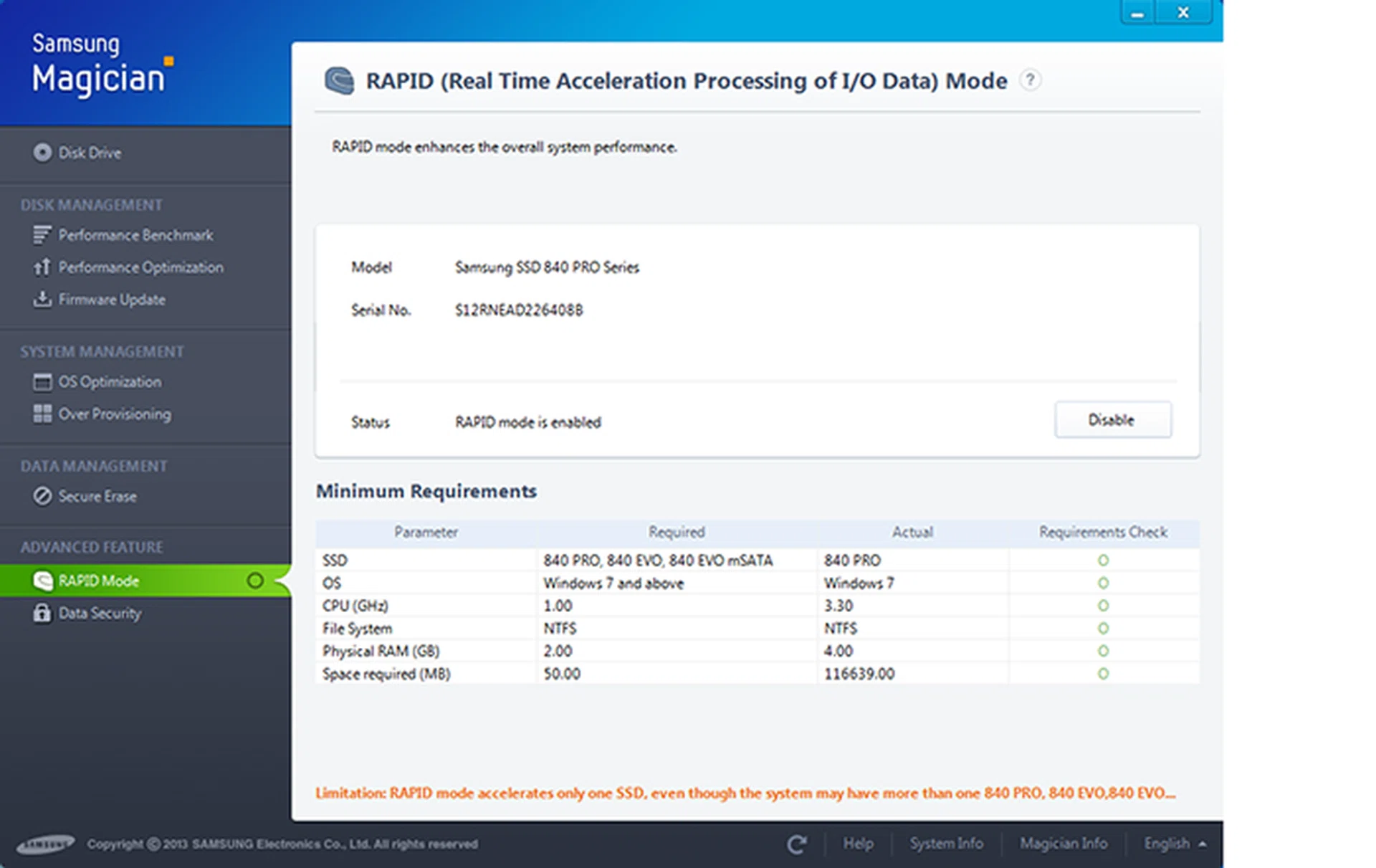Image resolution: width=1376 pixels, height=868 pixels.
Task: Click the Parameter column header
Action: pyautogui.click(x=426, y=532)
